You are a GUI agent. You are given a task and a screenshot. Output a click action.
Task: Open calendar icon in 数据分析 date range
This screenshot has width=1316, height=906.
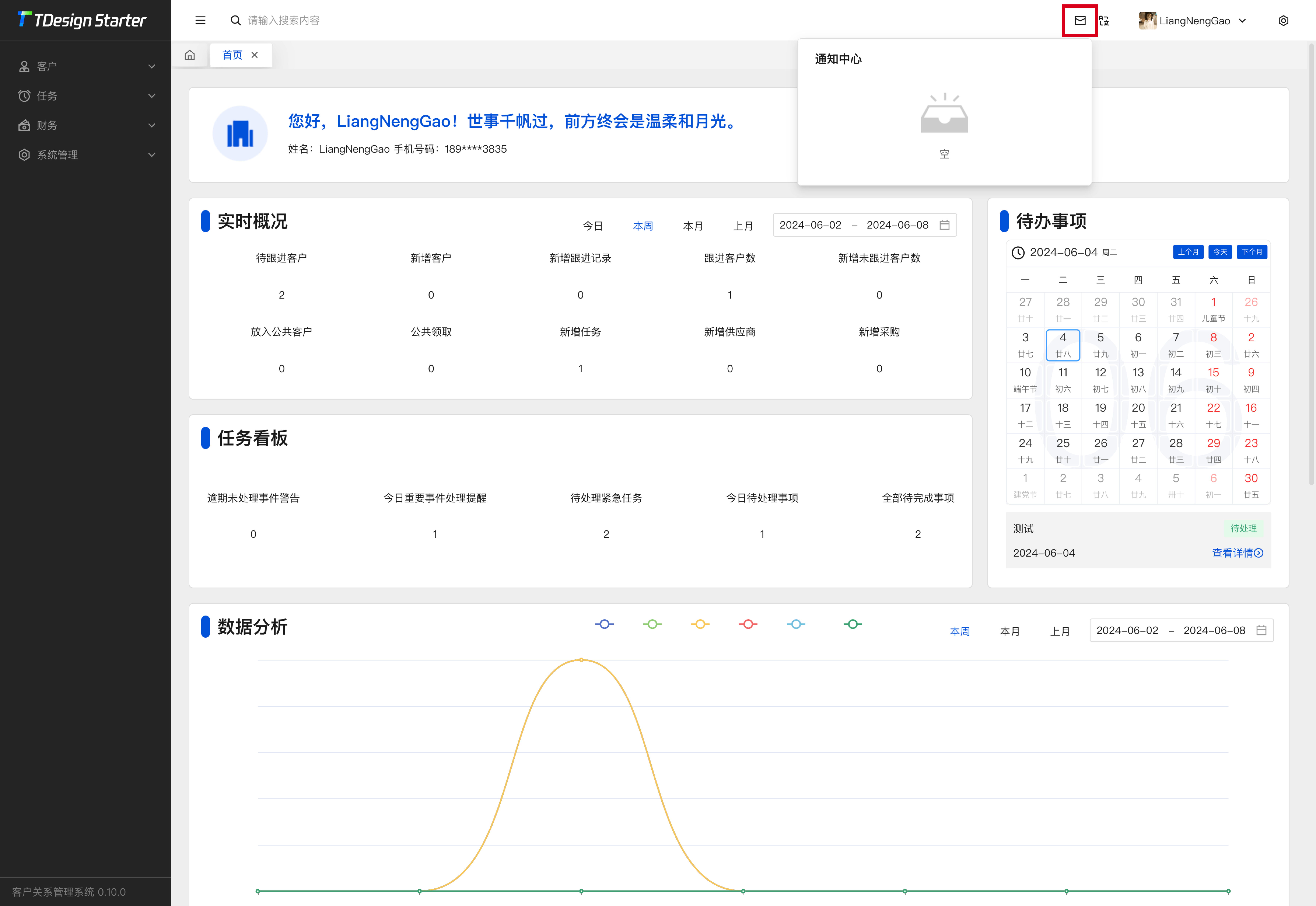(x=1261, y=630)
